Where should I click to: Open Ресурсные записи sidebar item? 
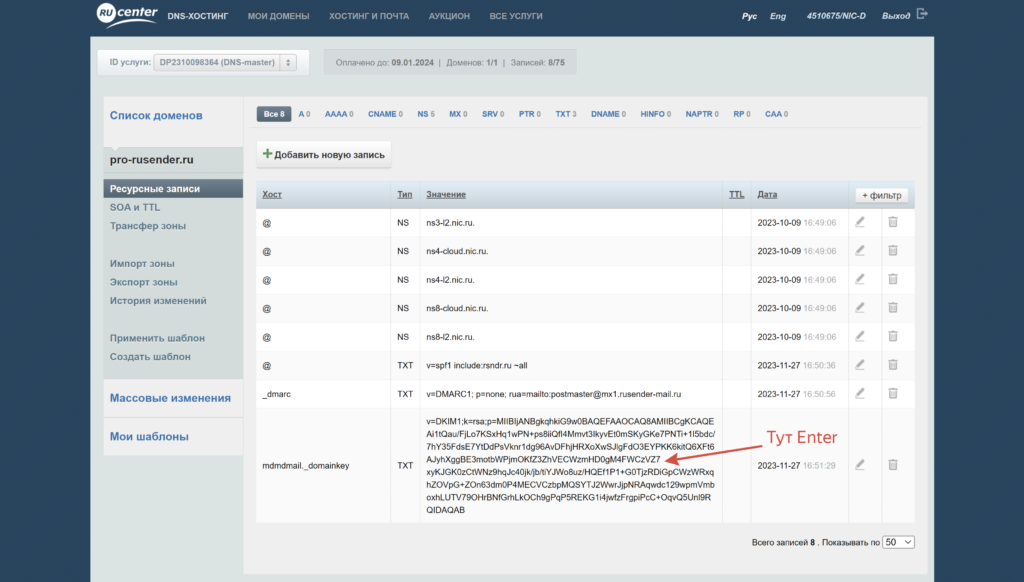click(x=173, y=189)
